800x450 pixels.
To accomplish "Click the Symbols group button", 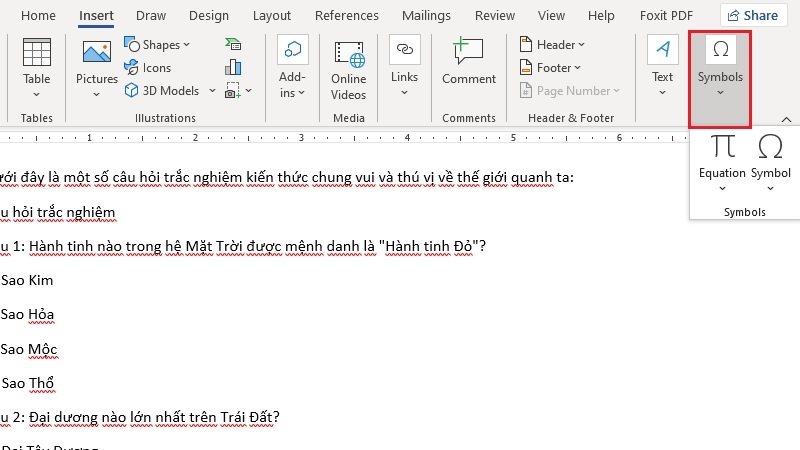I will click(x=720, y=79).
